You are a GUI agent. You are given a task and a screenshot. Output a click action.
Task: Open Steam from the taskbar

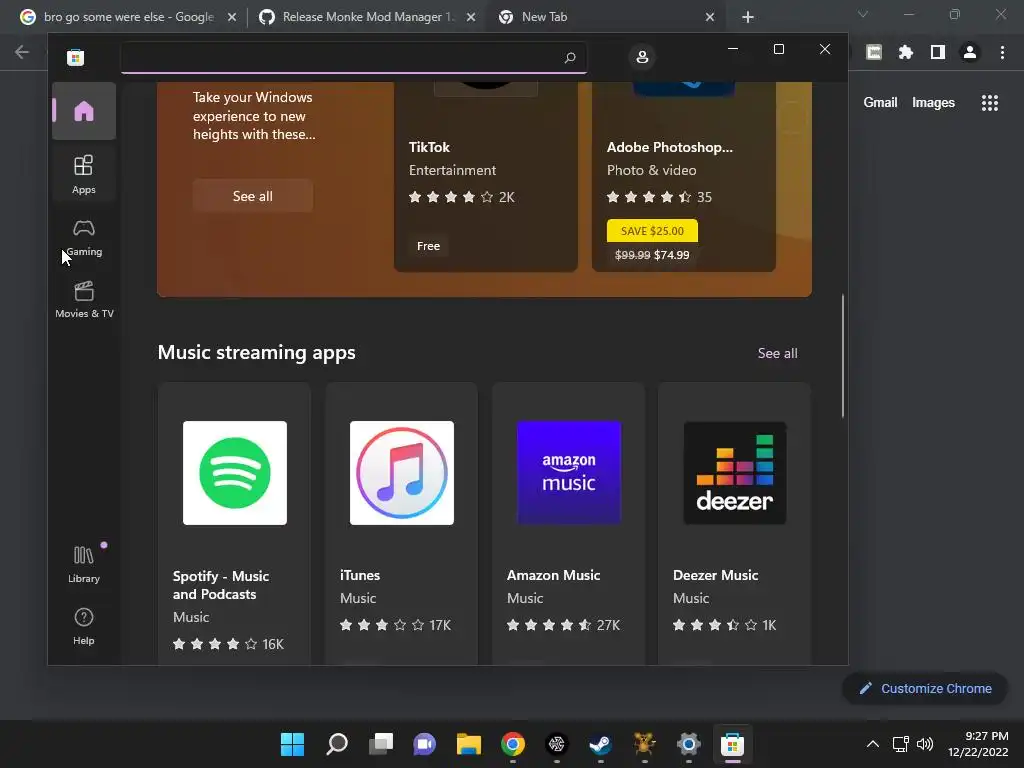point(600,744)
